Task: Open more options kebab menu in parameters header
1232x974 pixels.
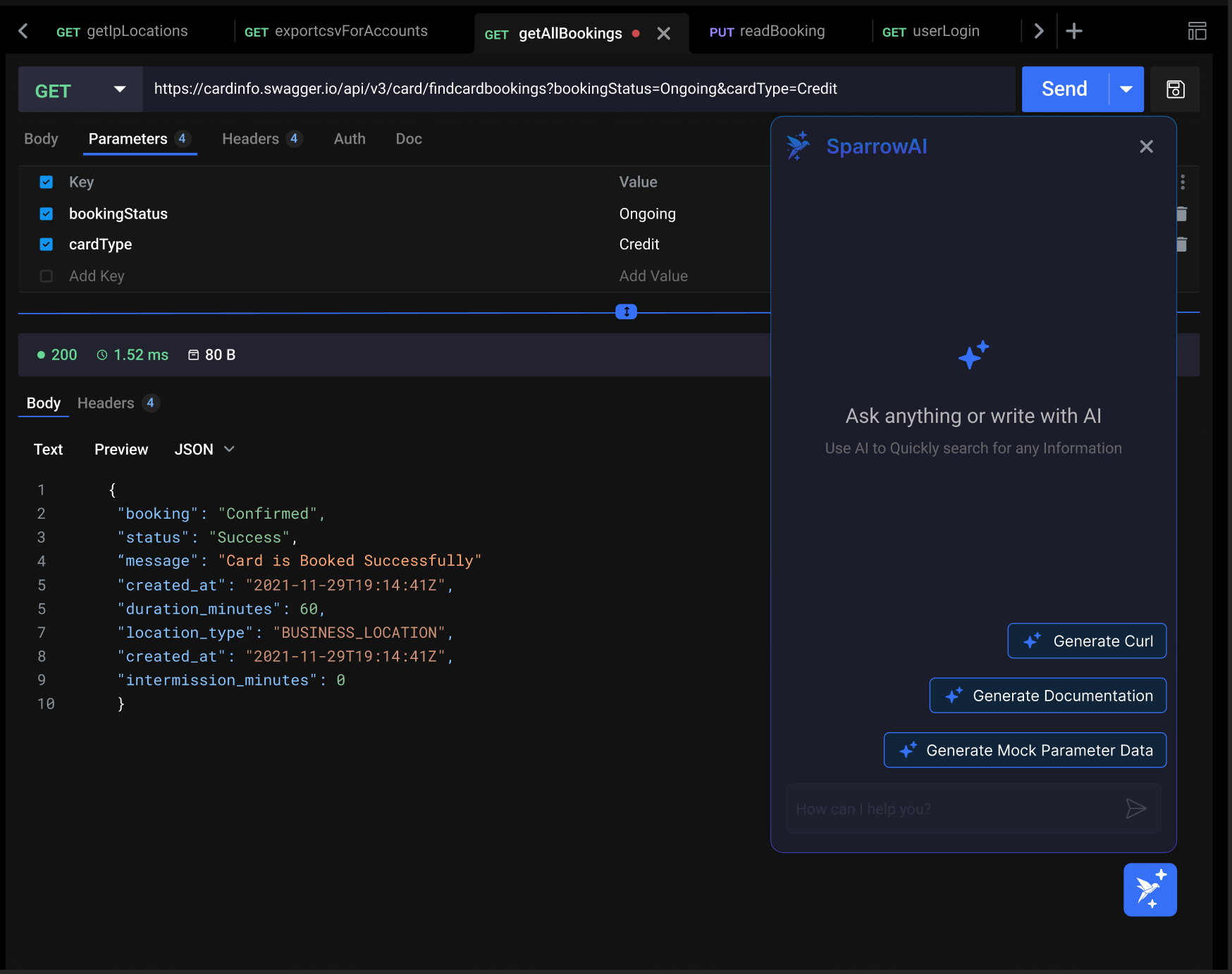Action: point(1183,182)
